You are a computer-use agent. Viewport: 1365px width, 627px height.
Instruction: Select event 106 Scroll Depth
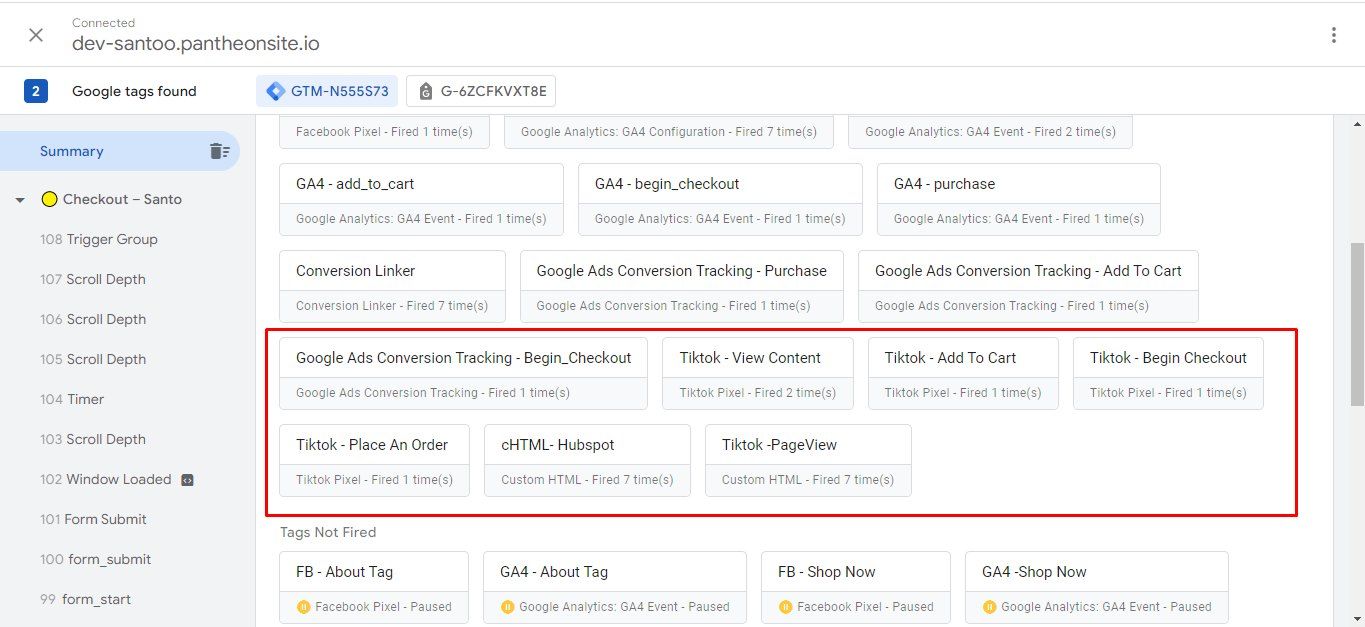[93, 319]
